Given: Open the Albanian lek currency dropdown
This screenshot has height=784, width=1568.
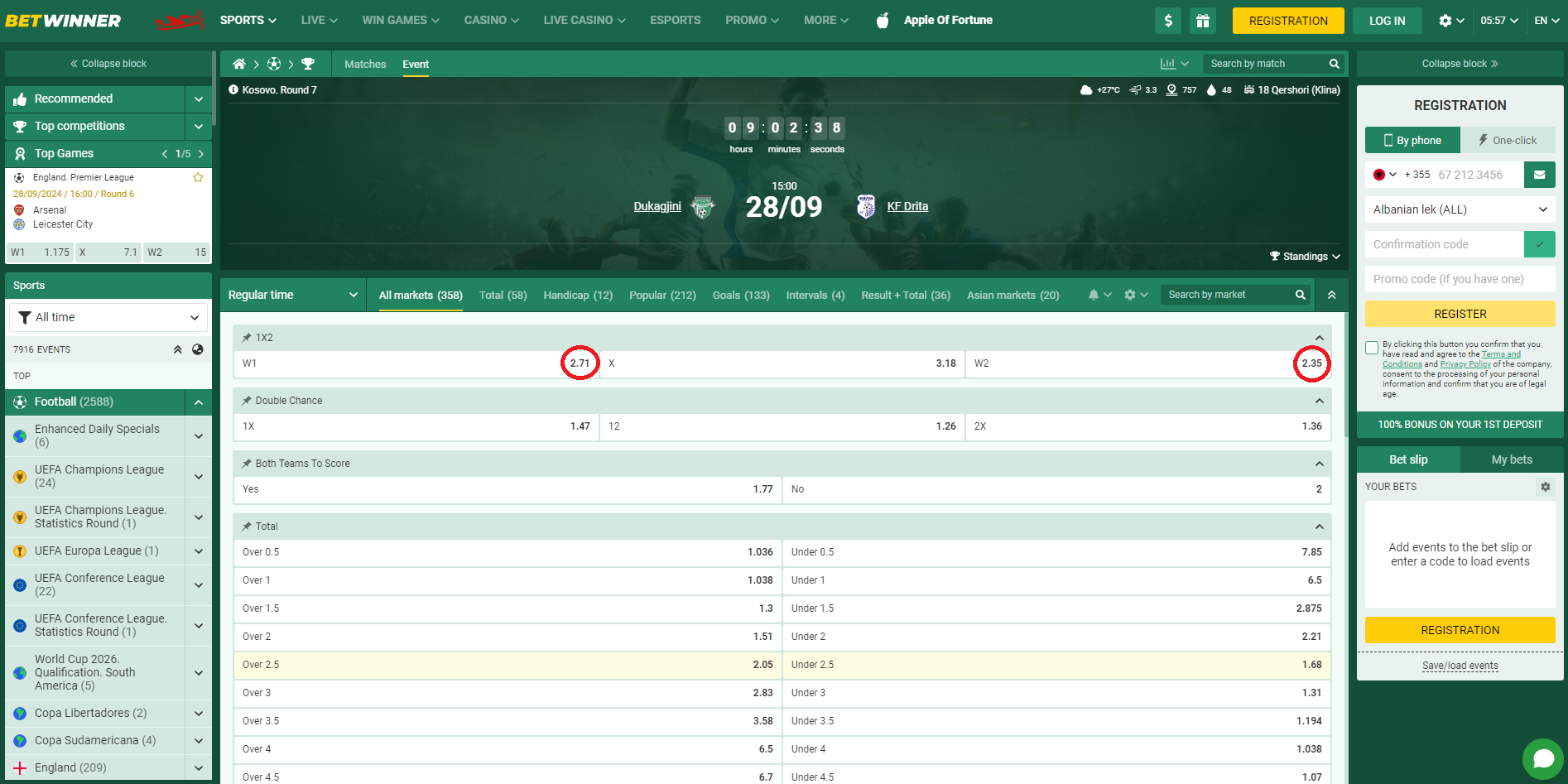Looking at the screenshot, I should pos(1460,209).
